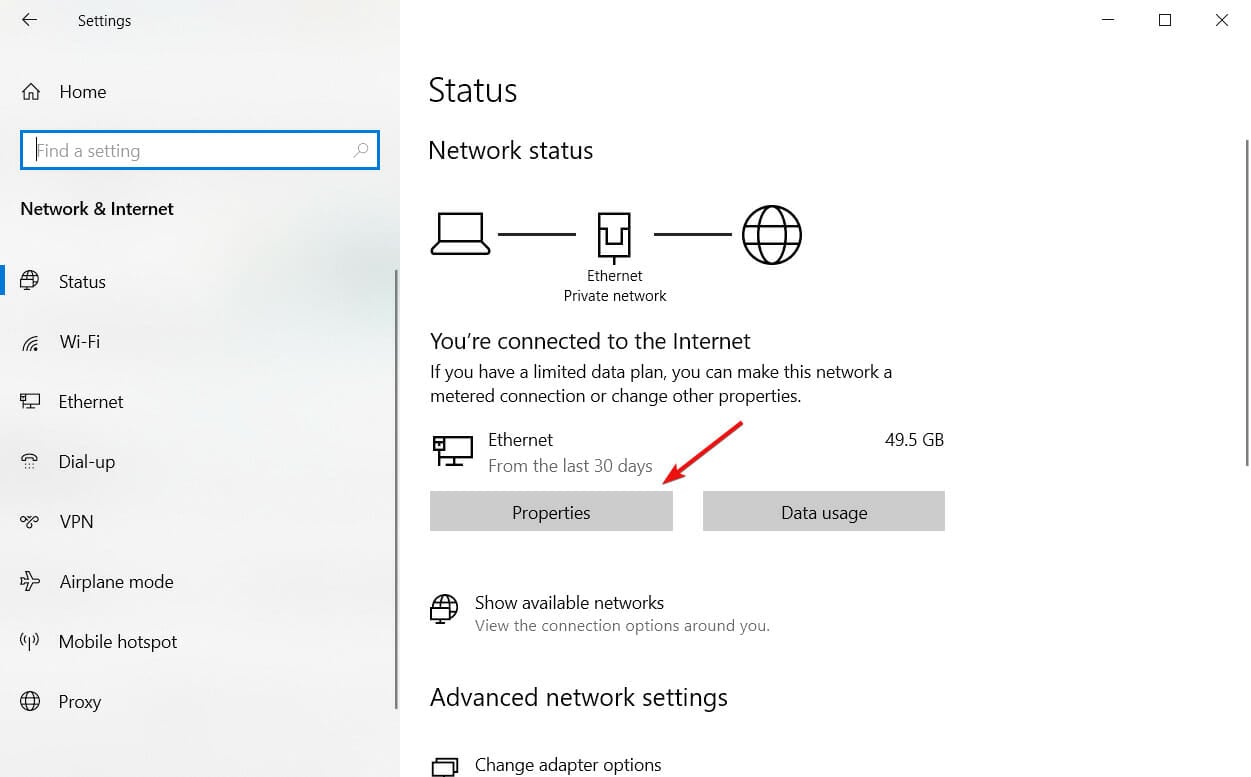This screenshot has height=777, width=1251.
Task: Open the Dial-up icon
Action: click(30, 462)
